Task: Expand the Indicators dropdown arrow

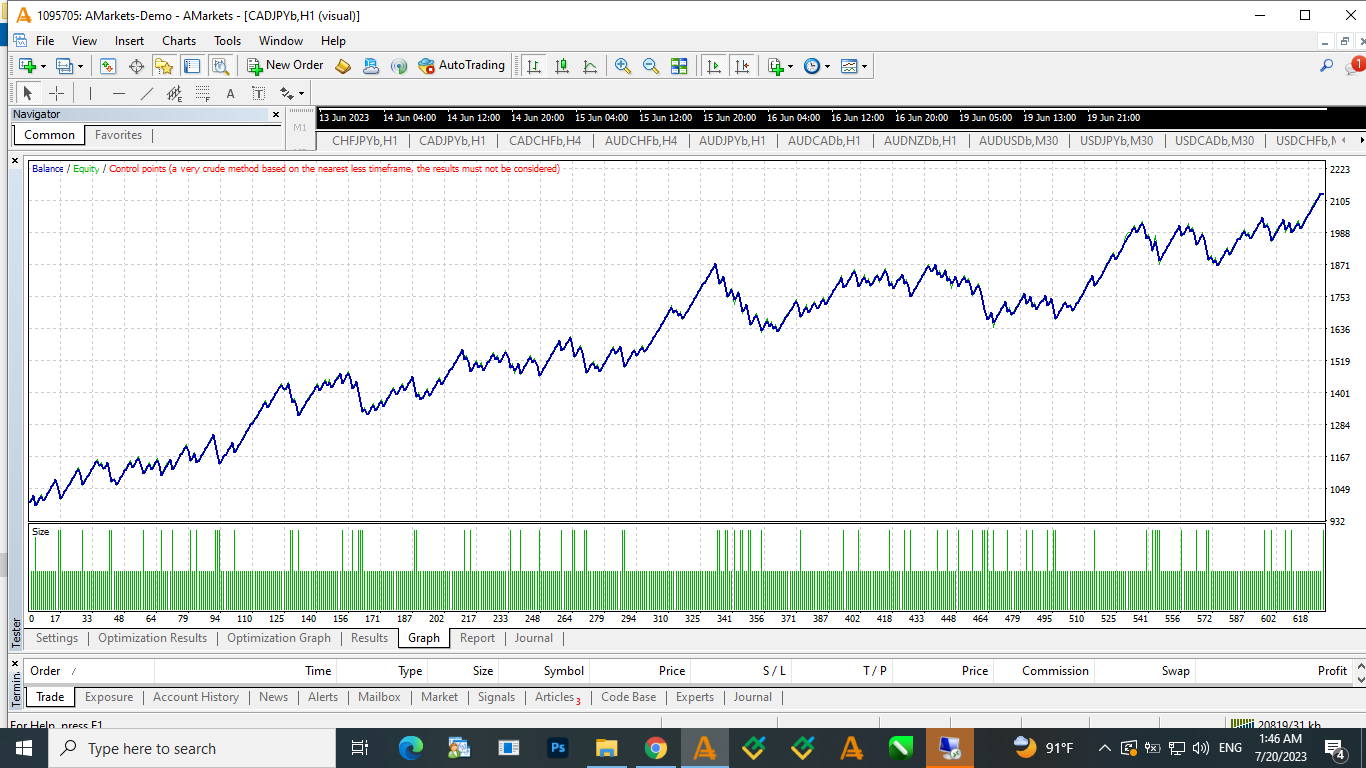Action: click(791, 67)
